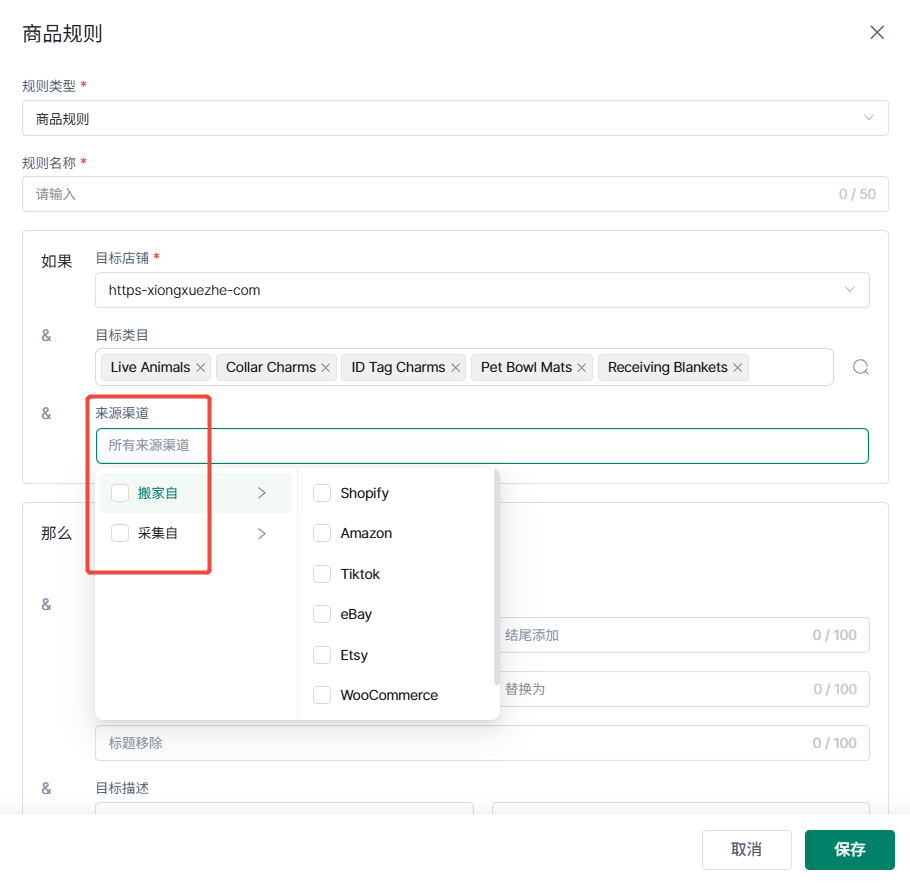Remove the Receiving Blankets tag
The image size is (910, 885).
[738, 368]
